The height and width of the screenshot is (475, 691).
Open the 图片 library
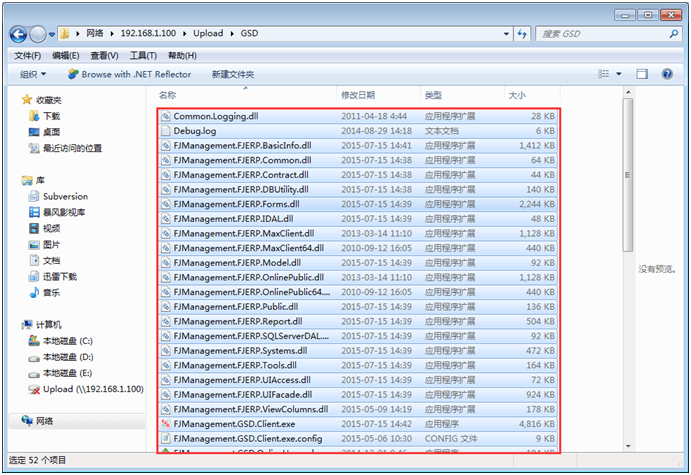click(x=44, y=245)
